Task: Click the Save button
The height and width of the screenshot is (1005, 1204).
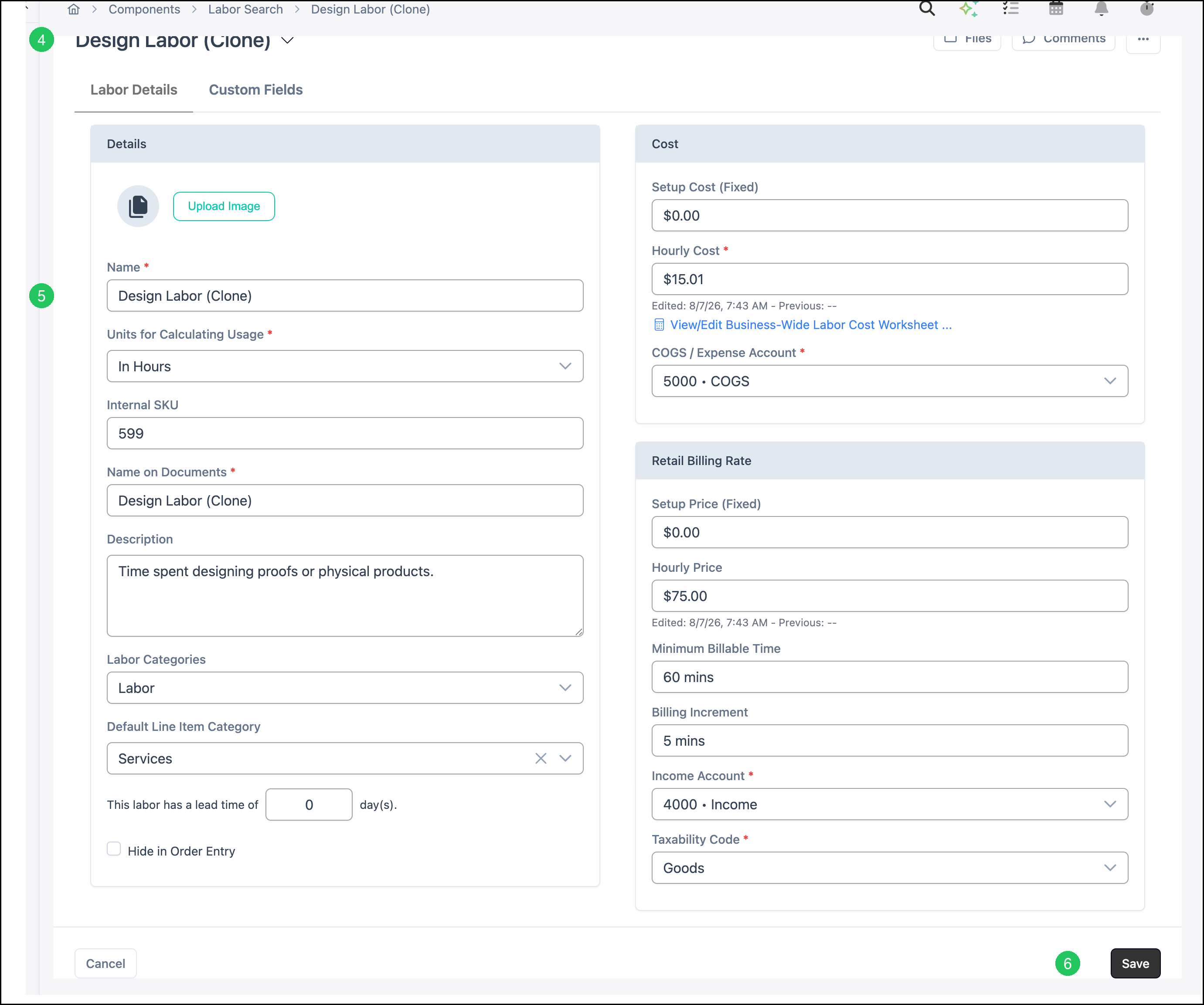Action: pos(1135,964)
